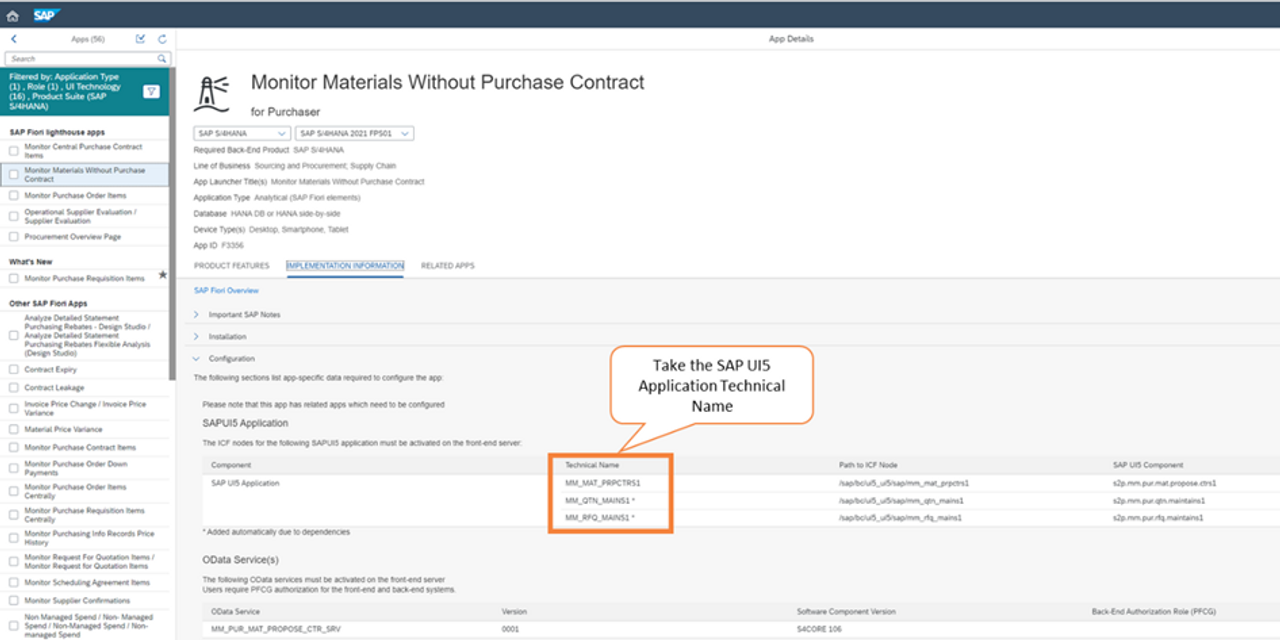This screenshot has width=1280, height=640.
Task: Select Implementation Information tab
Action: [x=345, y=266]
